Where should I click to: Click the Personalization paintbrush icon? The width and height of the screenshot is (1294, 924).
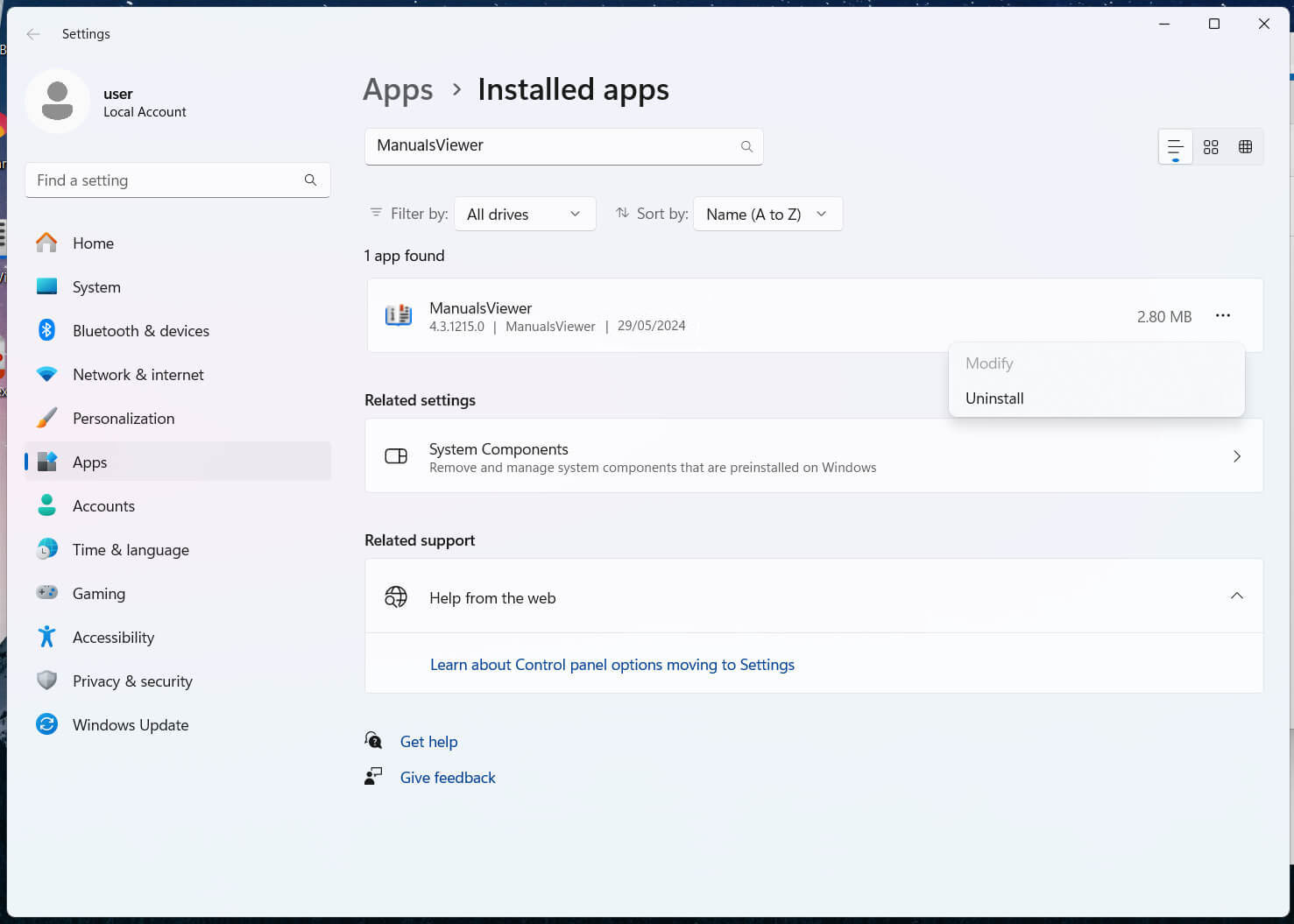click(x=46, y=418)
